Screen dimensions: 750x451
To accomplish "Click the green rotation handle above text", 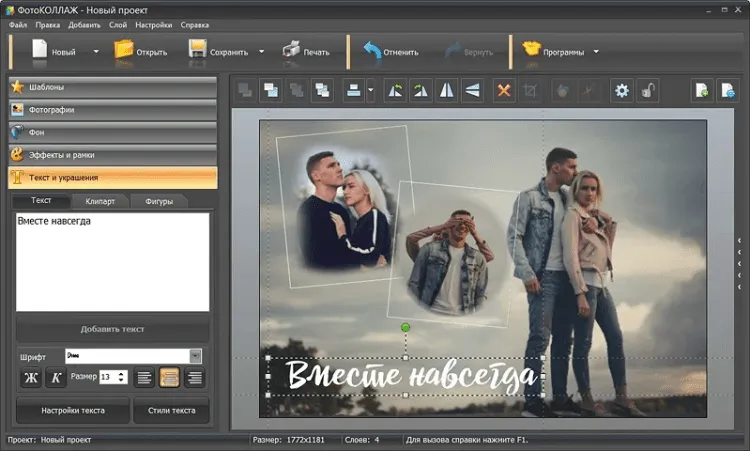I will click(x=405, y=328).
